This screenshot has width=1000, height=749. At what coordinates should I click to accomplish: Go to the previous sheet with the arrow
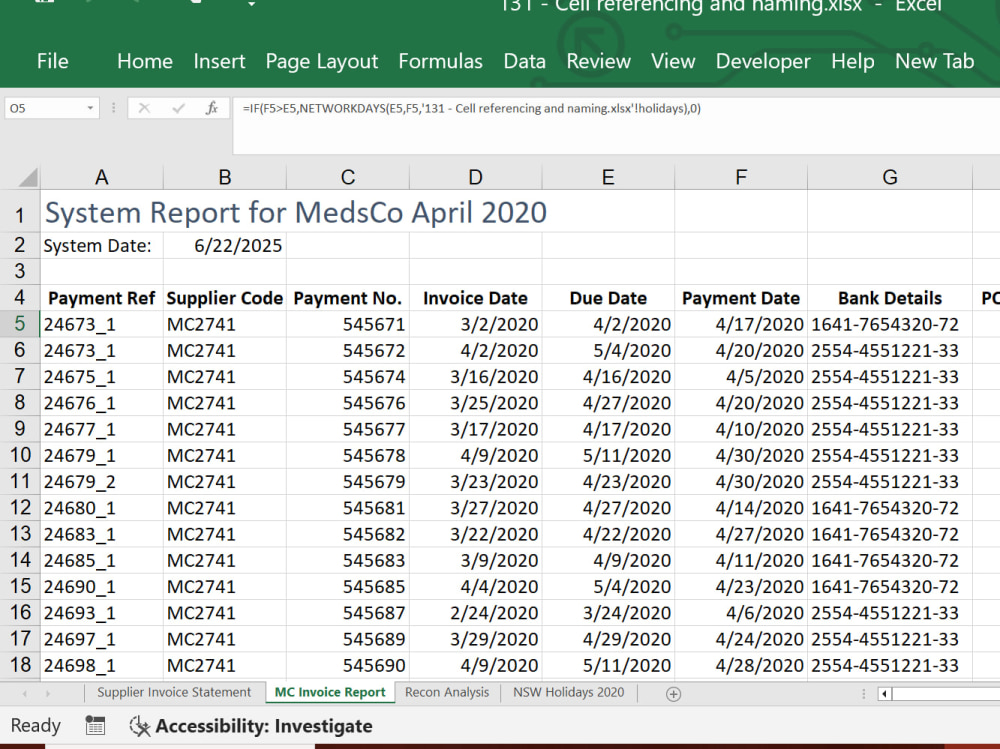tap(25, 693)
